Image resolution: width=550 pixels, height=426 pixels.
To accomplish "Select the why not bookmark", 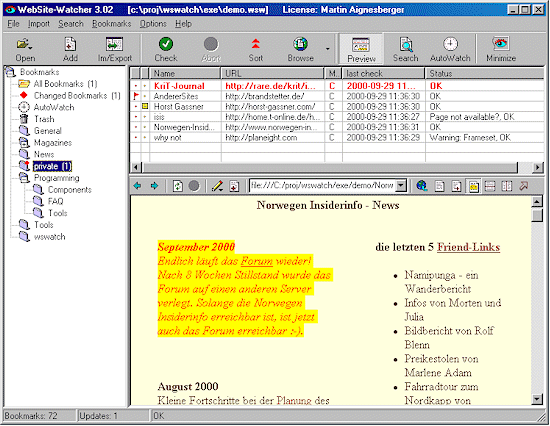I will click(x=167, y=138).
